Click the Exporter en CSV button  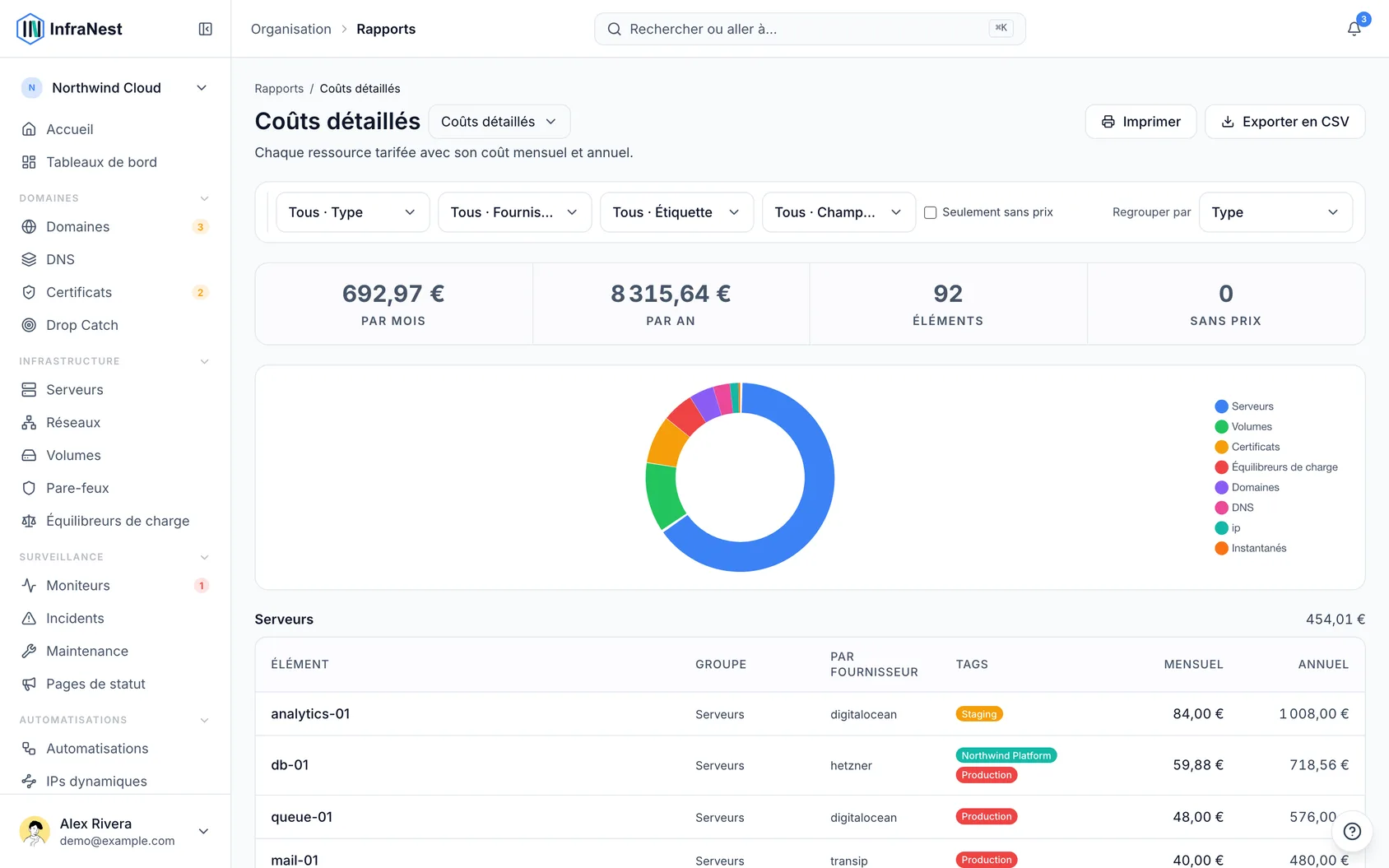pyautogui.click(x=1284, y=122)
